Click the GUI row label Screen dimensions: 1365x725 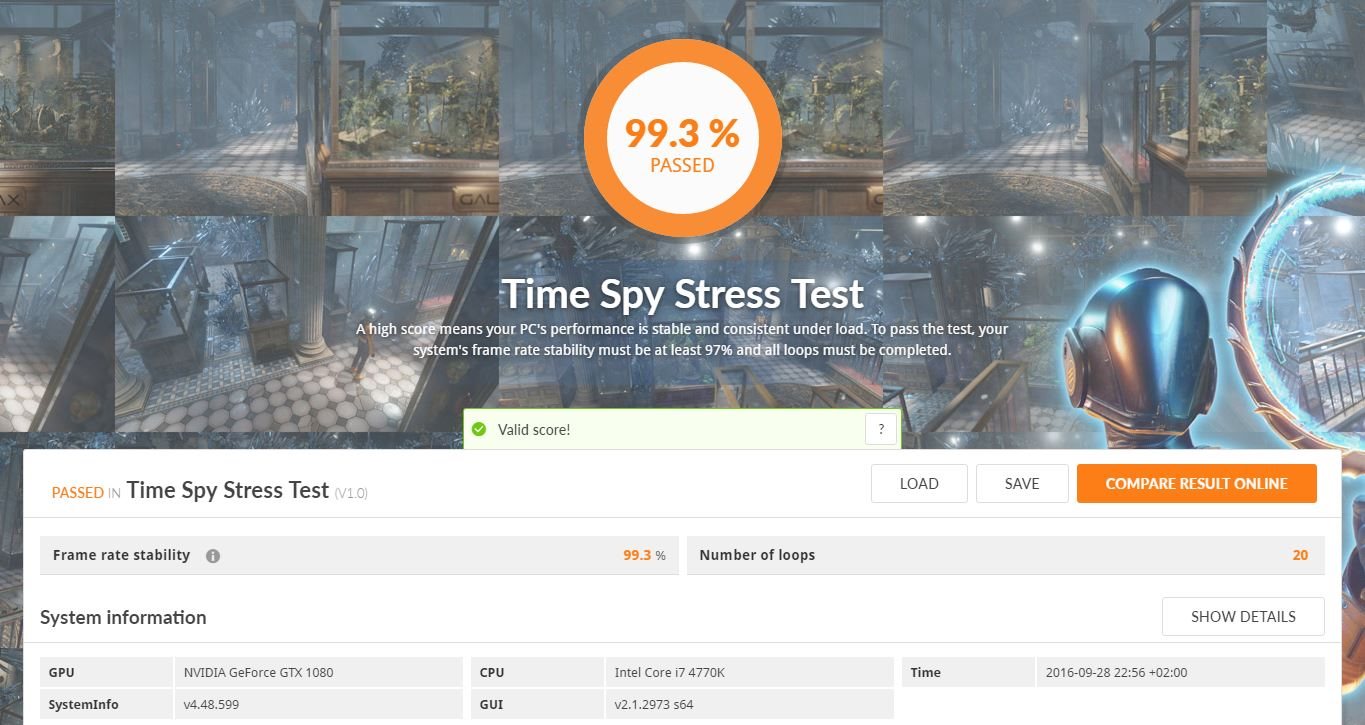pyautogui.click(x=491, y=705)
